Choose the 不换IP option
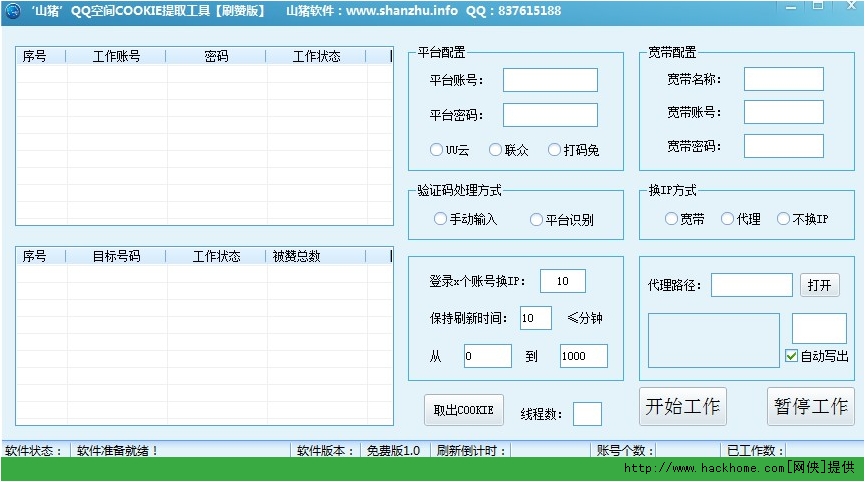 [x=784, y=219]
